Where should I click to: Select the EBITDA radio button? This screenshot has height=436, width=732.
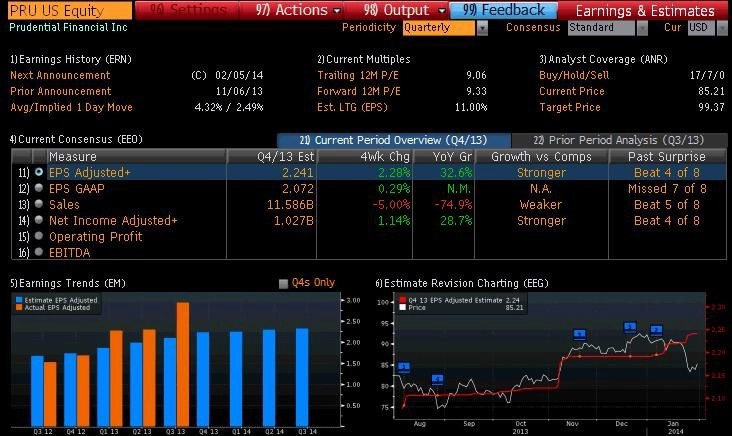click(x=39, y=252)
